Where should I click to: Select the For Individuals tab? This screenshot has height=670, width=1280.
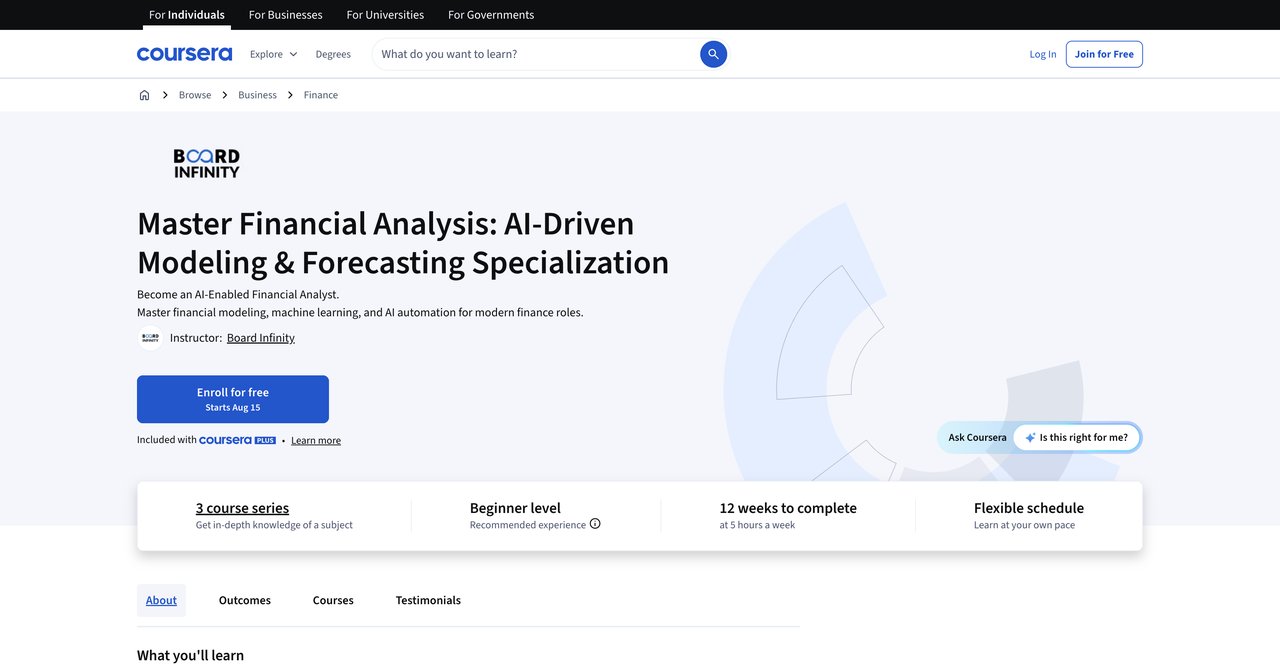187,15
